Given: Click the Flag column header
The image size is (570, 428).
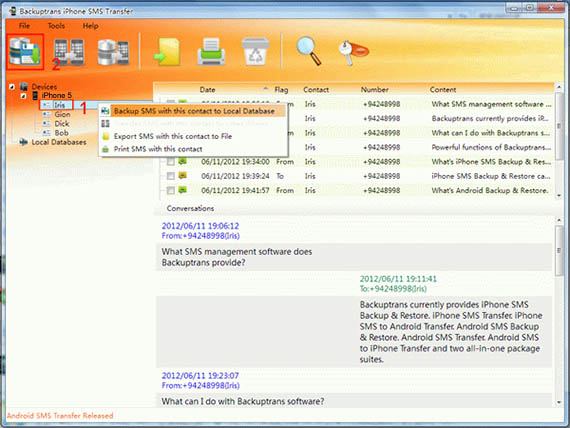Looking at the screenshot, I should (281, 89).
